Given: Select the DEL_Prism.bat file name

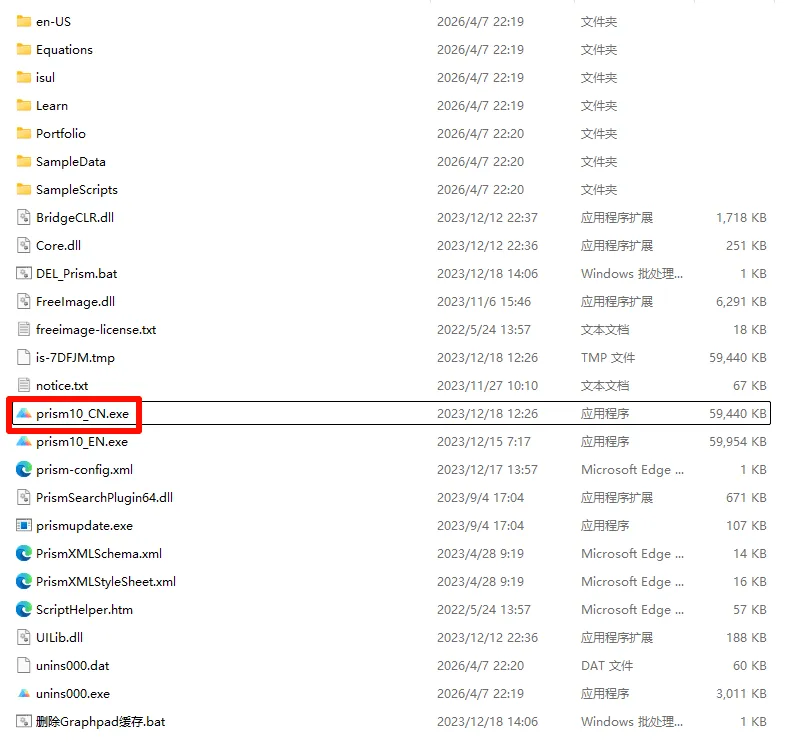Looking at the screenshot, I should pos(77,274).
